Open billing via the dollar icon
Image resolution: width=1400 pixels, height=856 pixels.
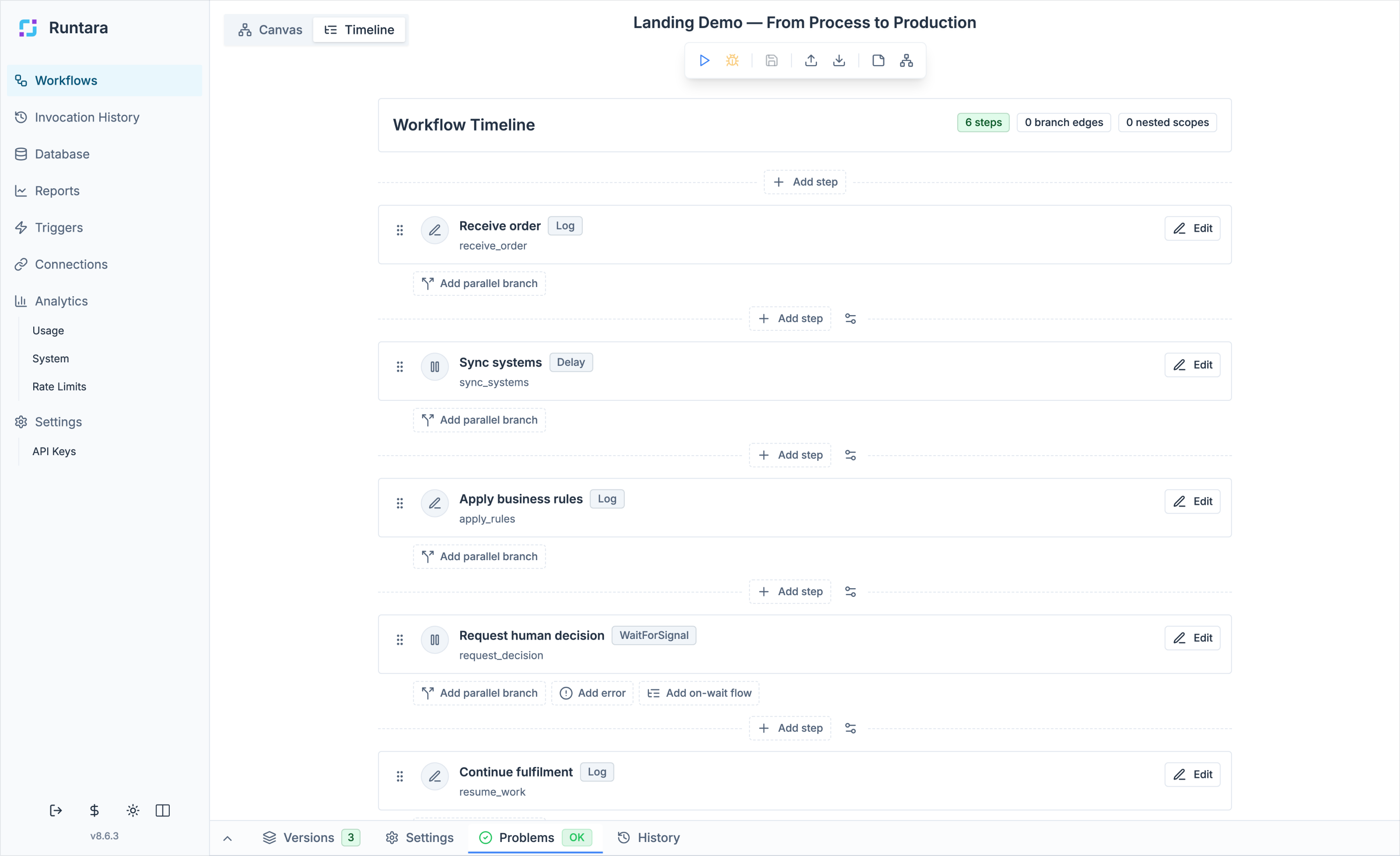tap(94, 810)
